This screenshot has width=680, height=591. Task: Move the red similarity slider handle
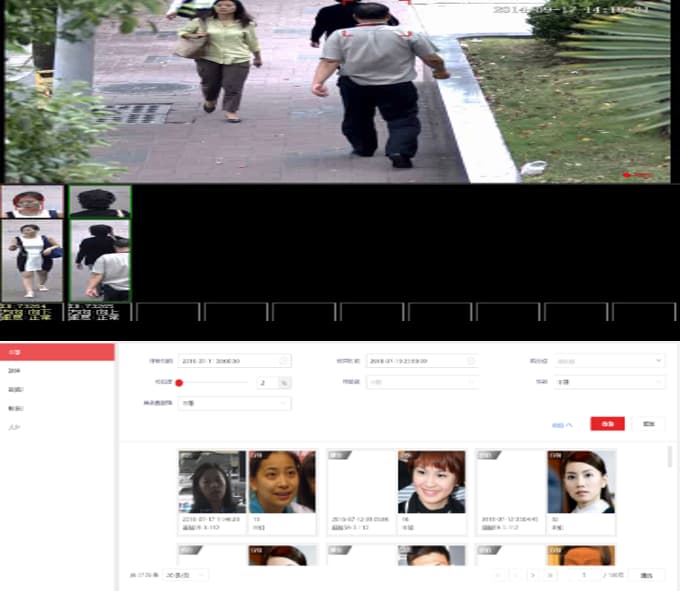179,382
